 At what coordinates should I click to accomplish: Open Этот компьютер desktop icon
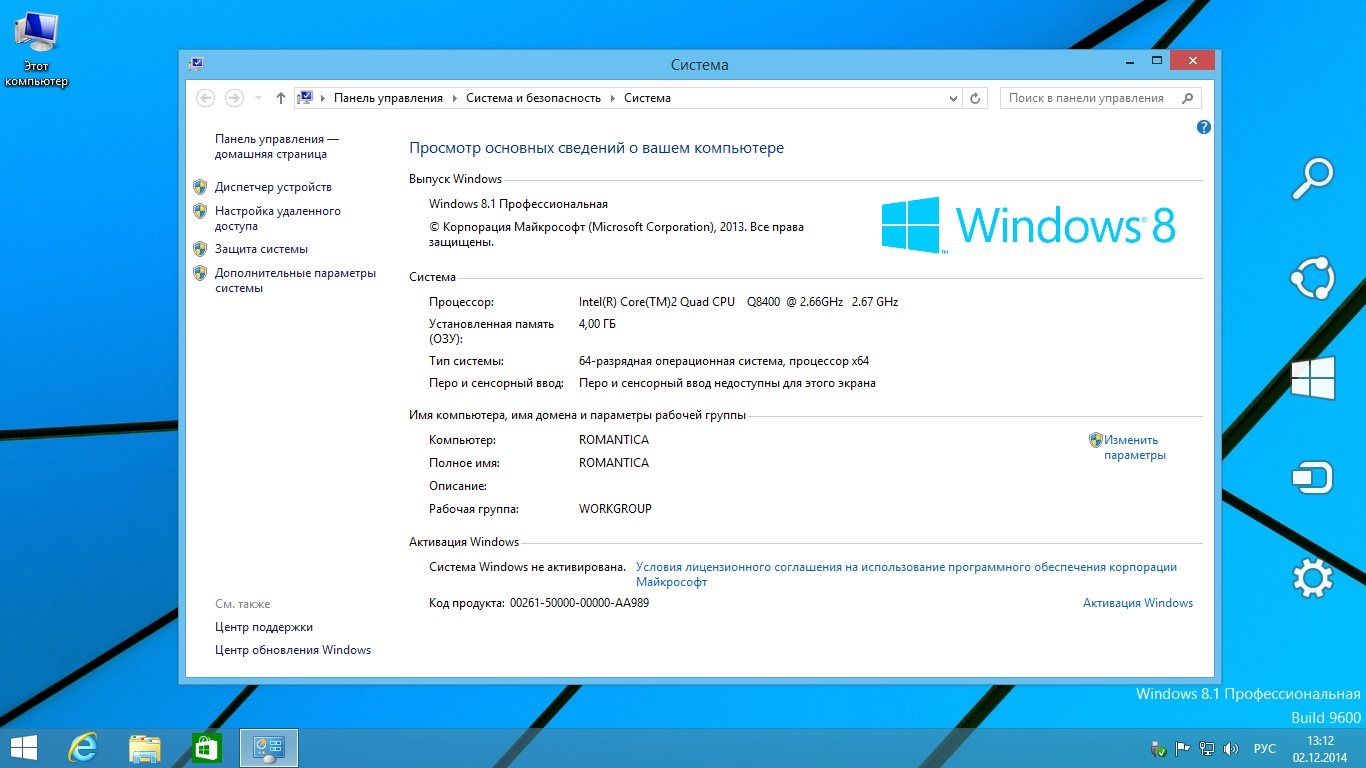(x=36, y=48)
